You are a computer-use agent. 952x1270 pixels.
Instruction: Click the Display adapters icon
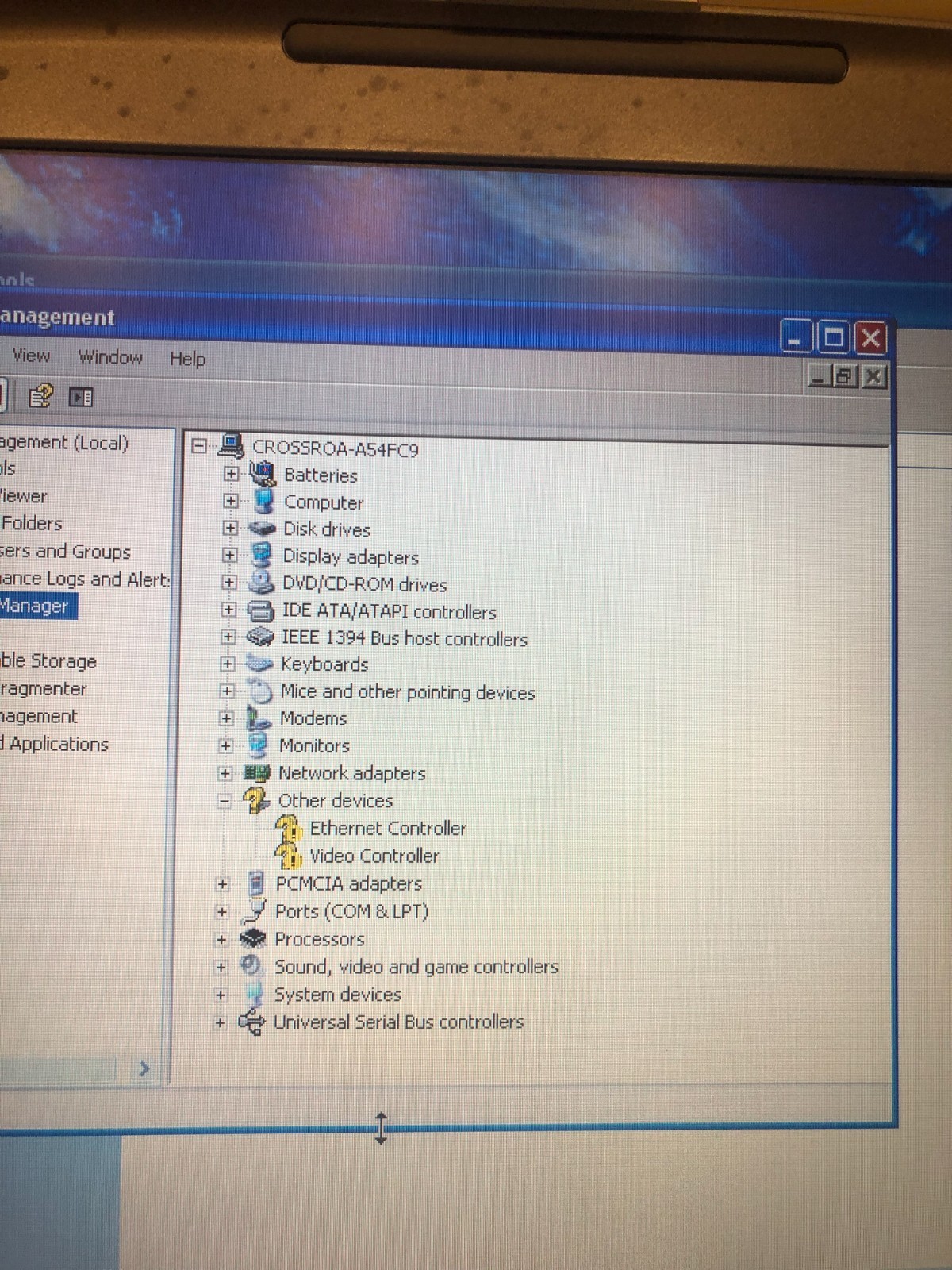pos(261,556)
